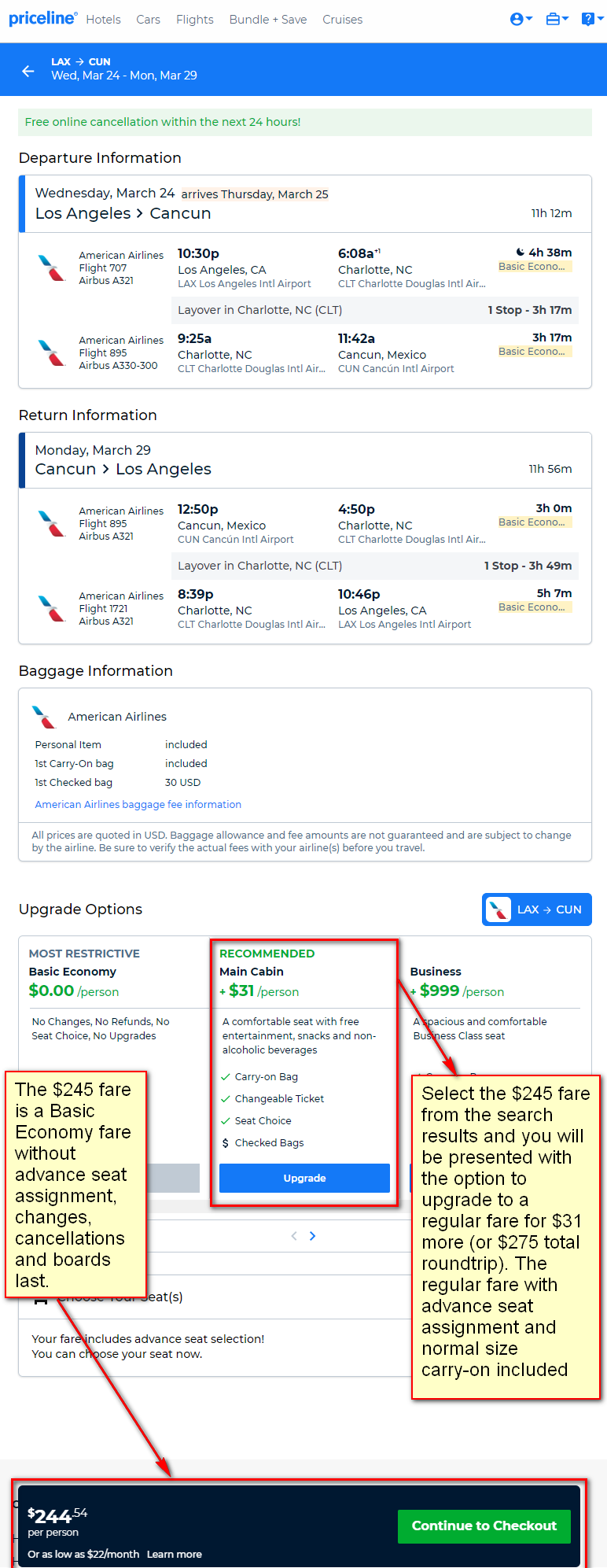Screen dimensions: 607x1568
Task: Click the back arrow in blue header
Action: pyautogui.click(x=28, y=71)
